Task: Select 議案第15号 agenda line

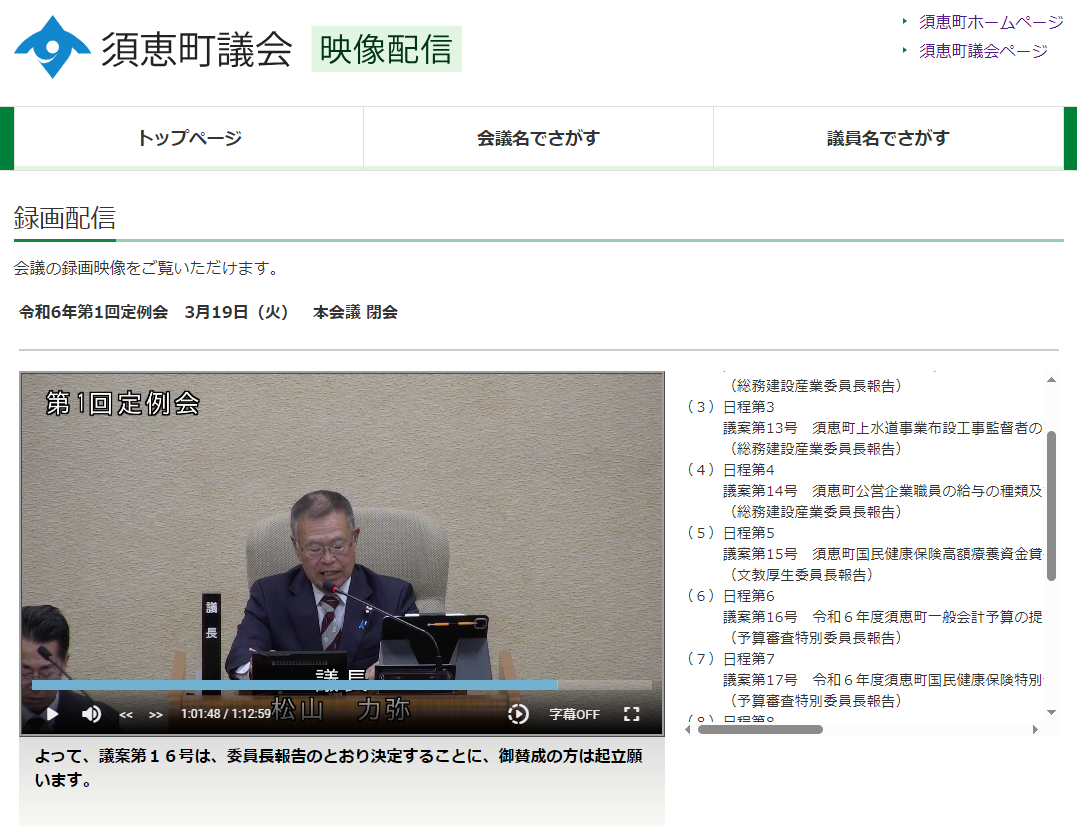Action: (x=883, y=554)
